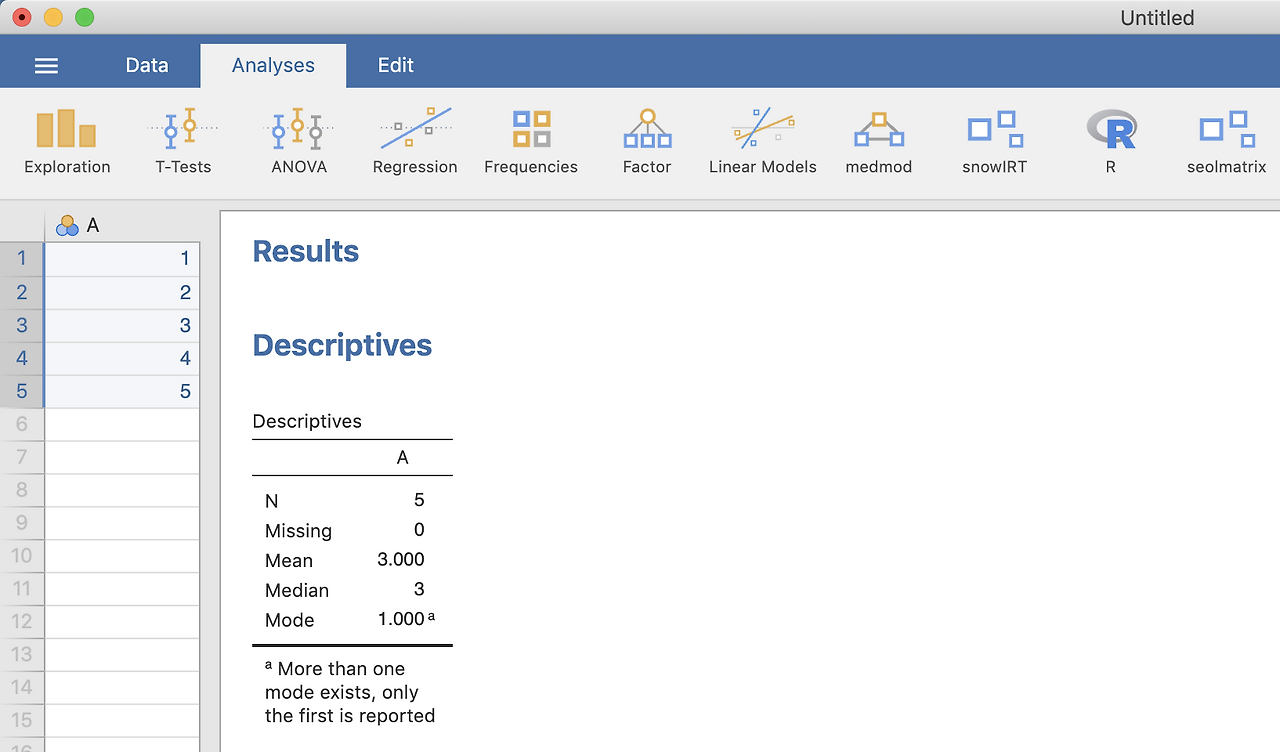The width and height of the screenshot is (1280, 752).
Task: Open the T-Tests analysis menu
Action: coord(183,141)
